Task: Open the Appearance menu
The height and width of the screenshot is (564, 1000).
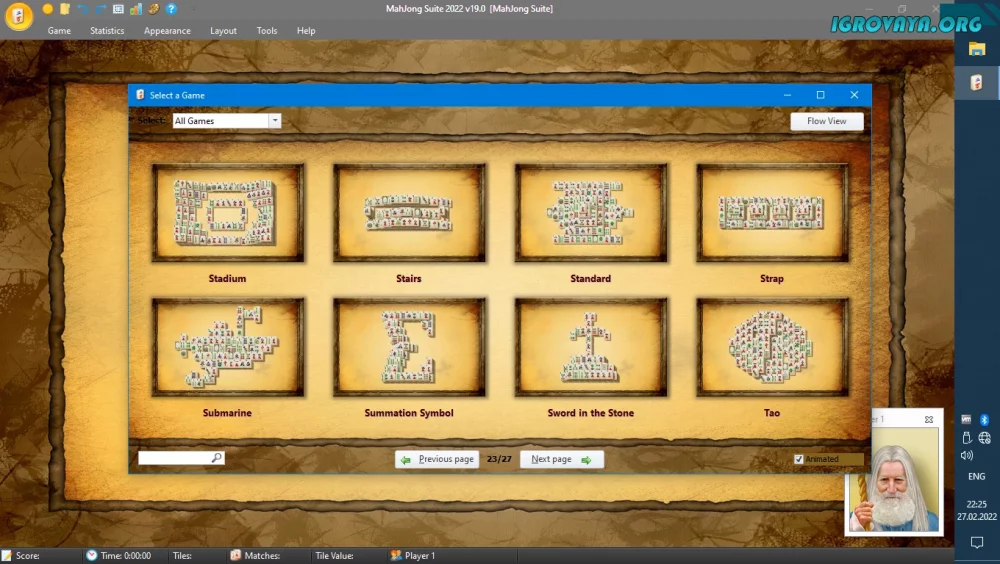Action: [x=167, y=31]
